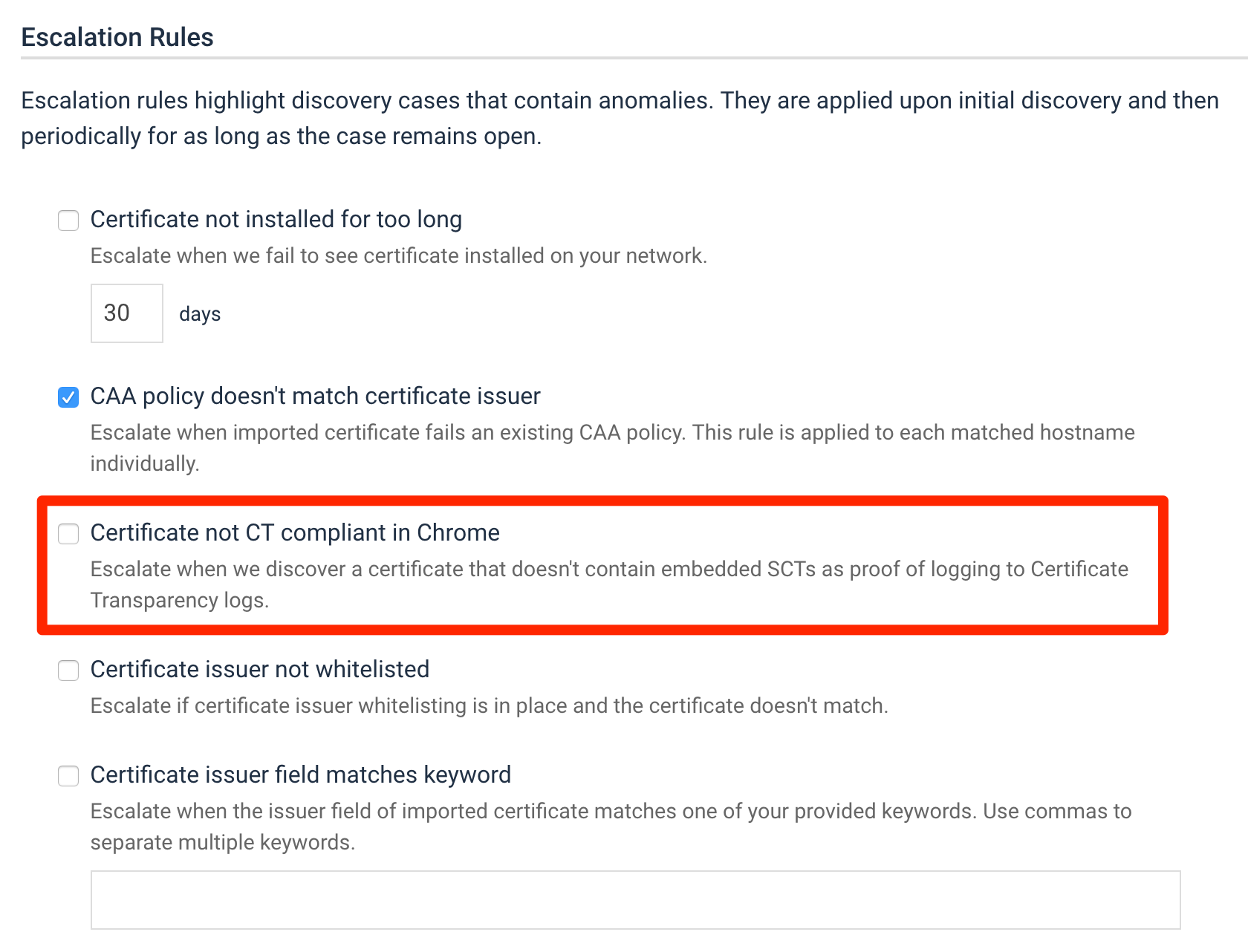Viewport: 1248px width, 952px height.
Task: Focus the issuer keywords text field
Action: click(636, 900)
